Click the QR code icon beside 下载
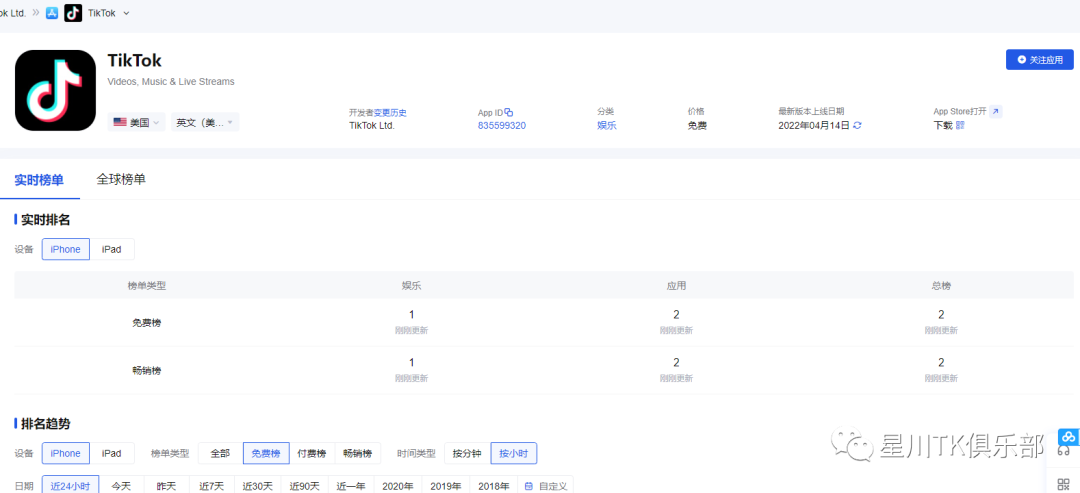 [x=960, y=125]
